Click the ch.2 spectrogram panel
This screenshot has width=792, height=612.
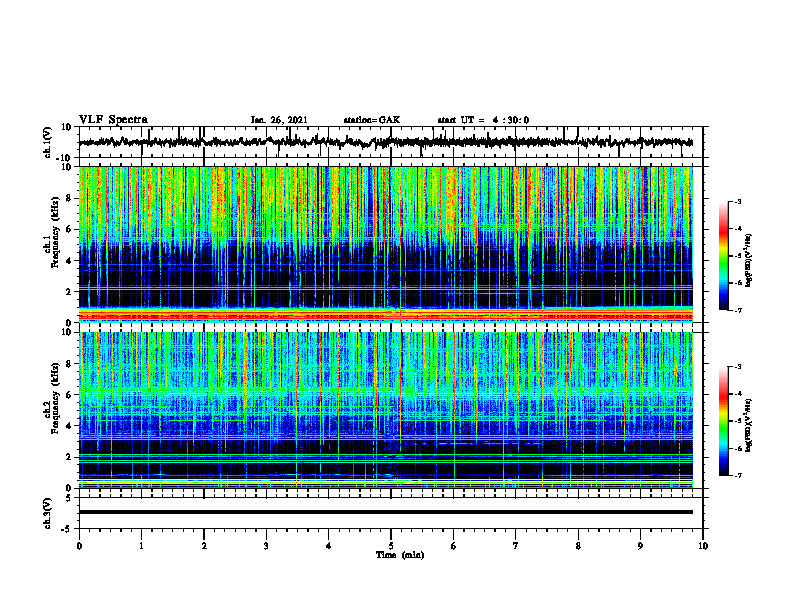385,410
